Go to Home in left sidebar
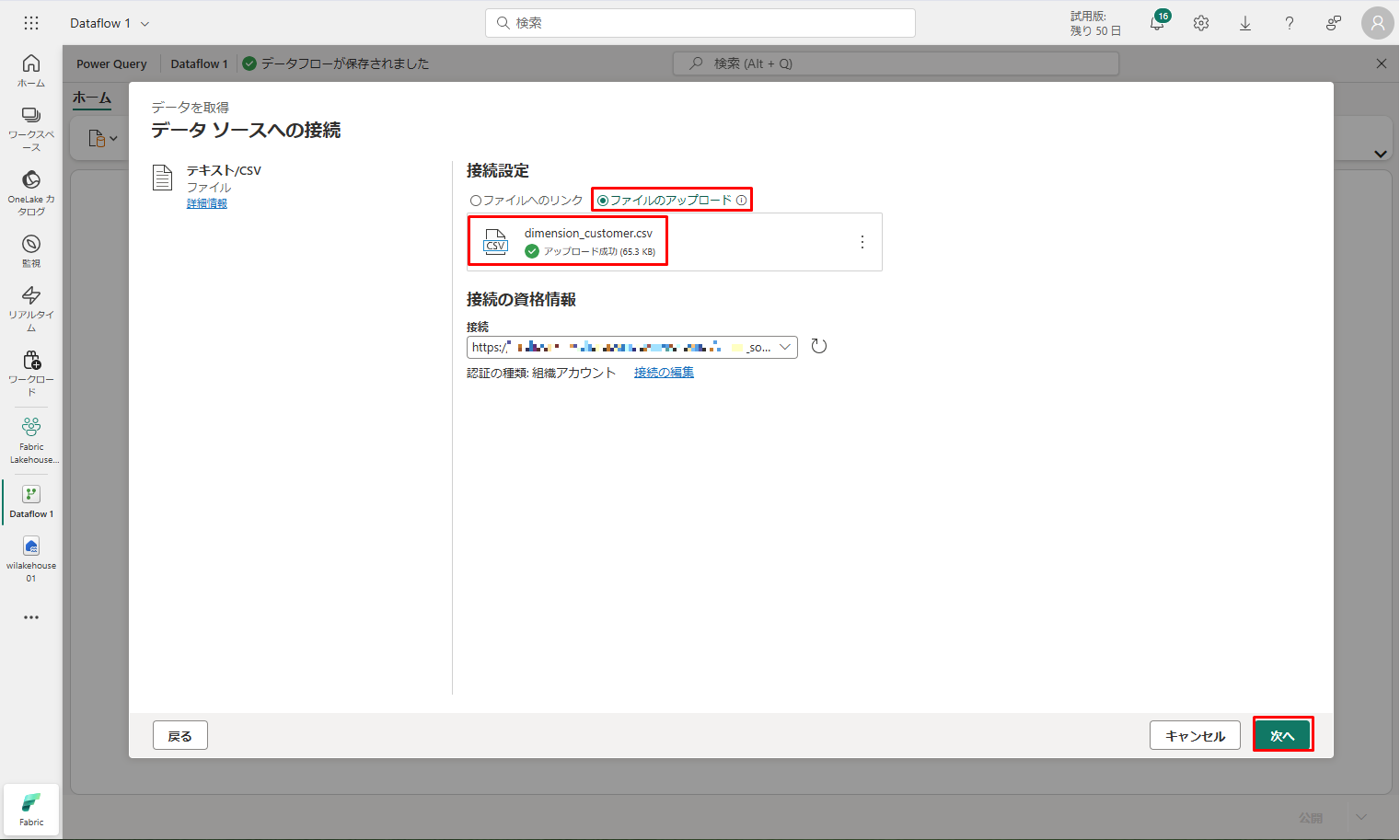Screen dimensions: 1400x840 (x=31, y=70)
